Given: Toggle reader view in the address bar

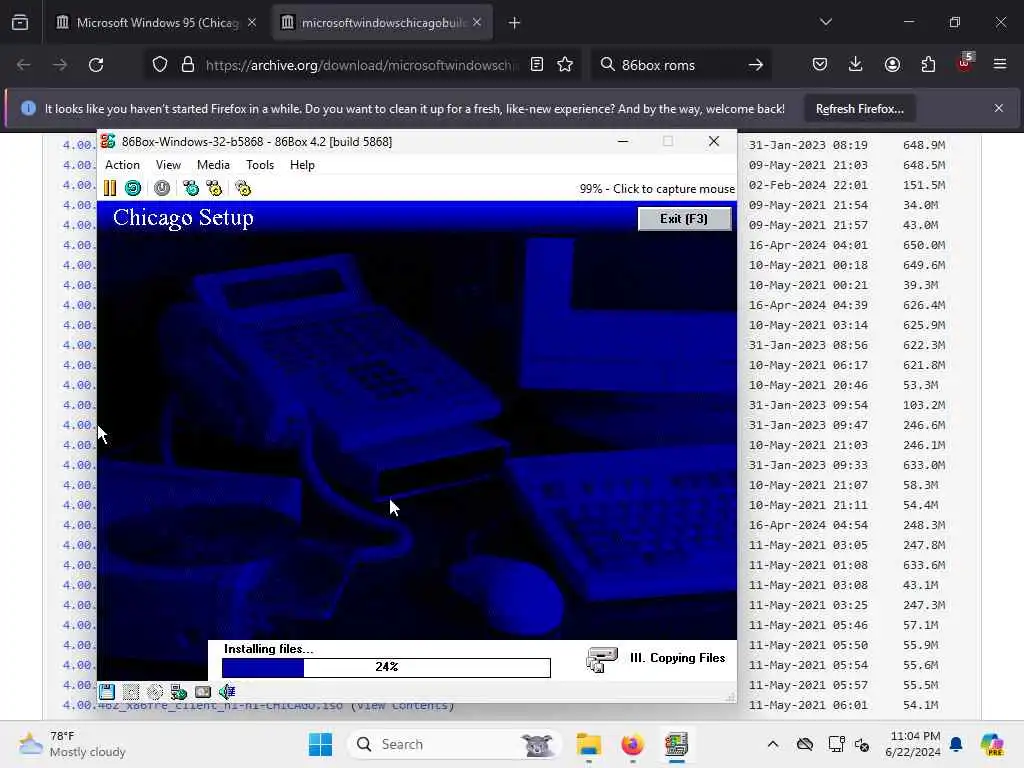Looking at the screenshot, I should click(537, 65).
